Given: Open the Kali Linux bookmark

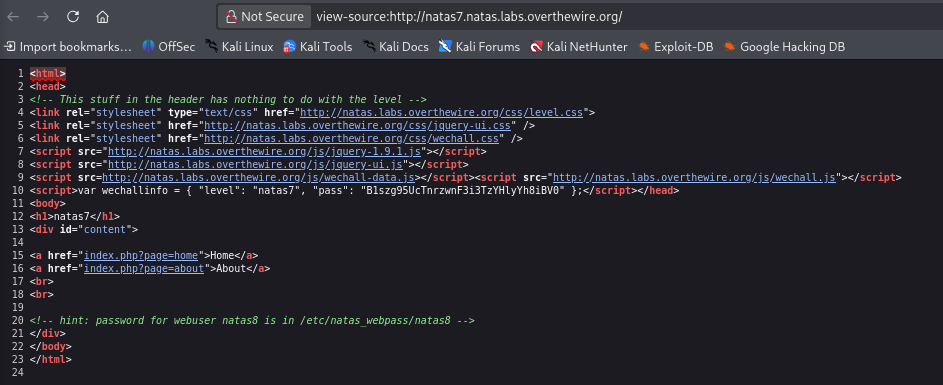Looking at the screenshot, I should (x=239, y=46).
